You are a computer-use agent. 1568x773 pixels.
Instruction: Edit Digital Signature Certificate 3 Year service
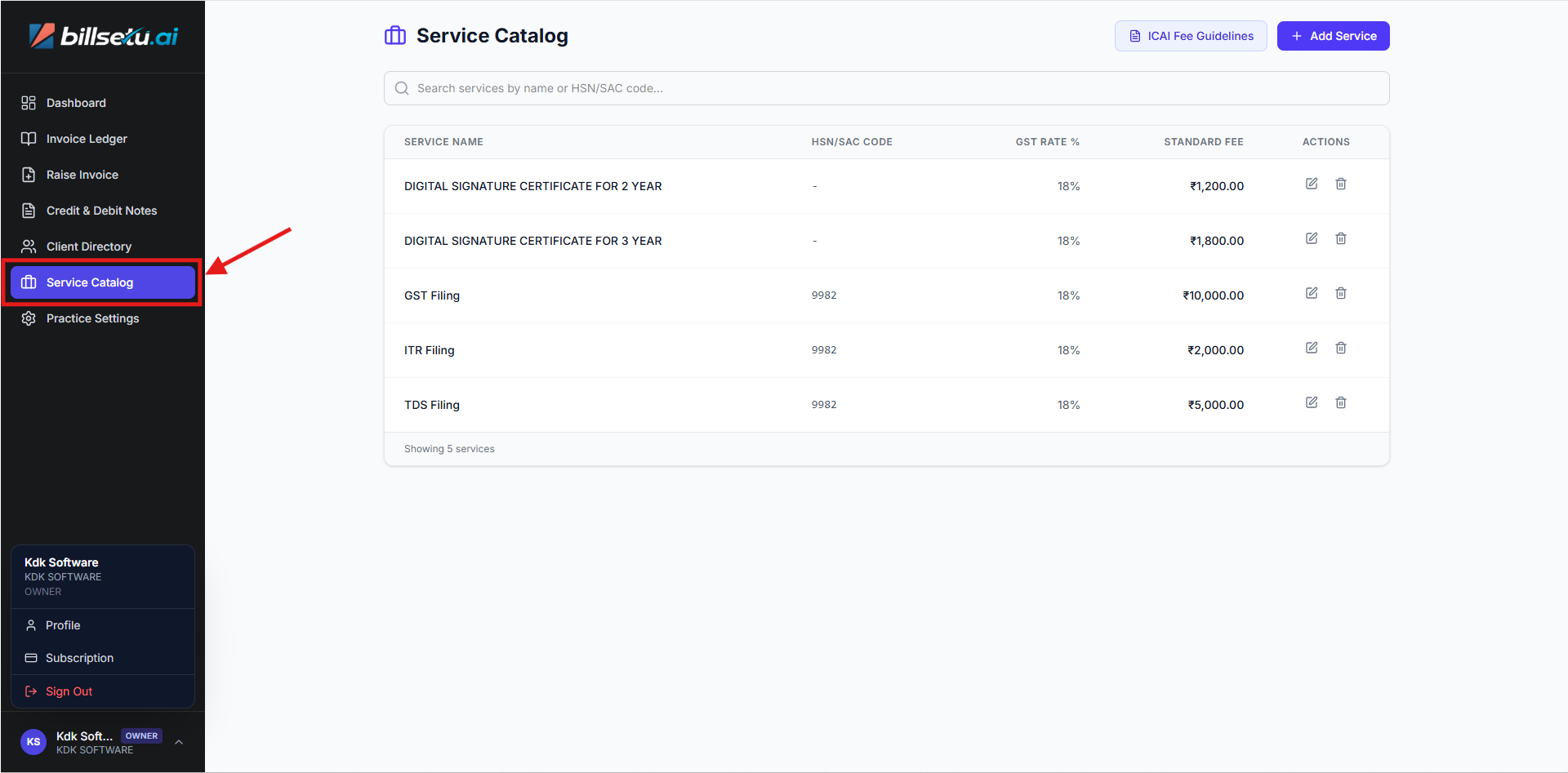(1311, 238)
